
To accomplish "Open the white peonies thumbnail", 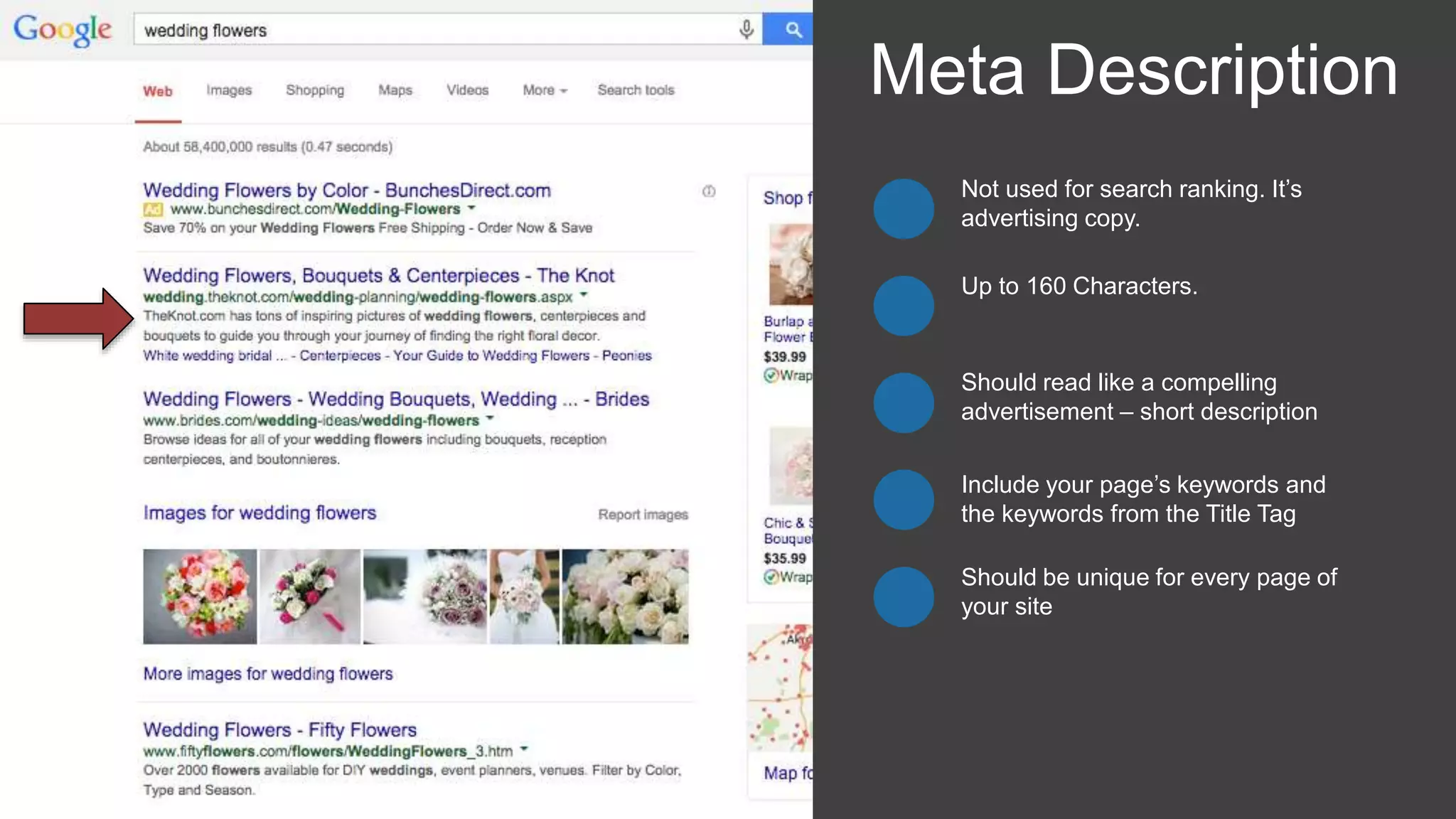I will (625, 596).
